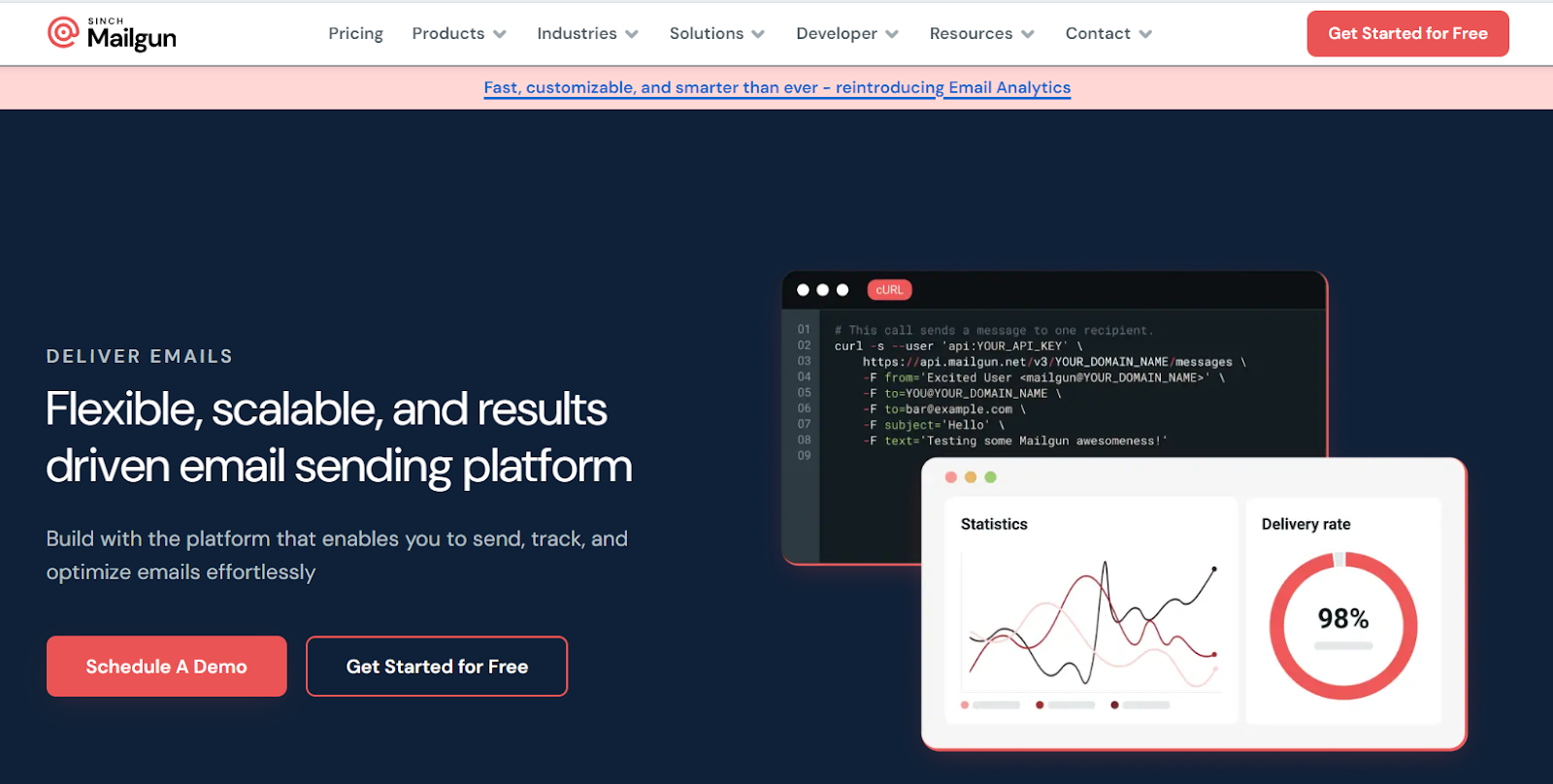Click the Schedule A Demo button
The width and height of the screenshot is (1553, 784).
[166, 666]
